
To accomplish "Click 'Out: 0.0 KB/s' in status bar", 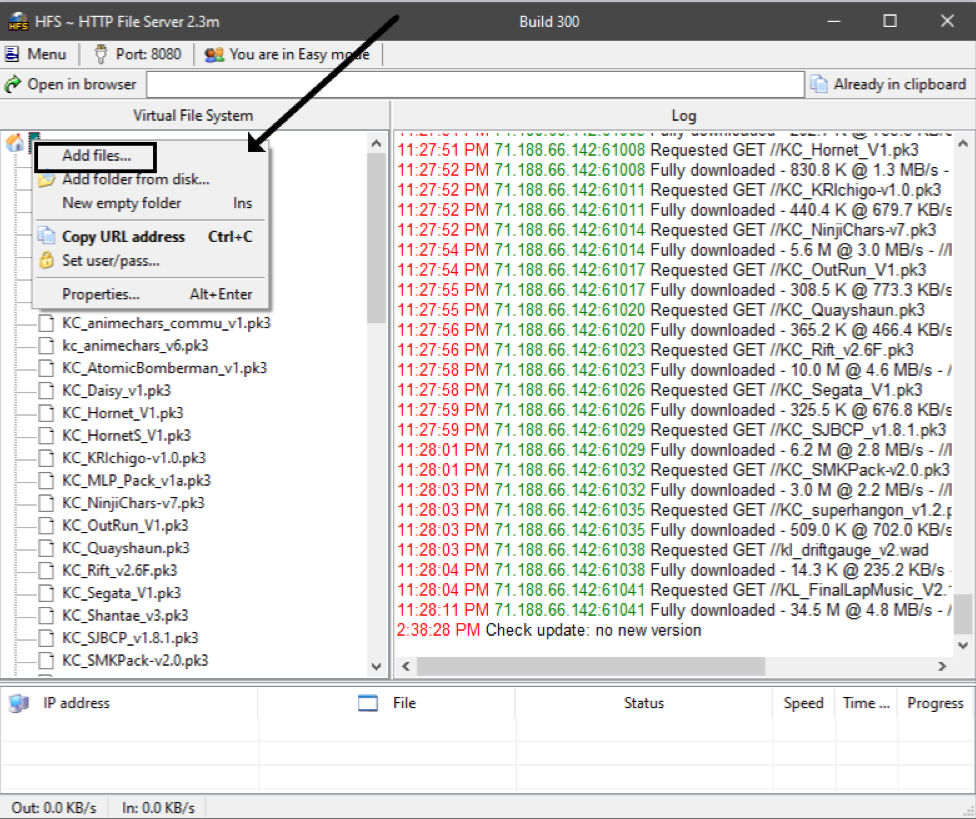I will [54, 808].
